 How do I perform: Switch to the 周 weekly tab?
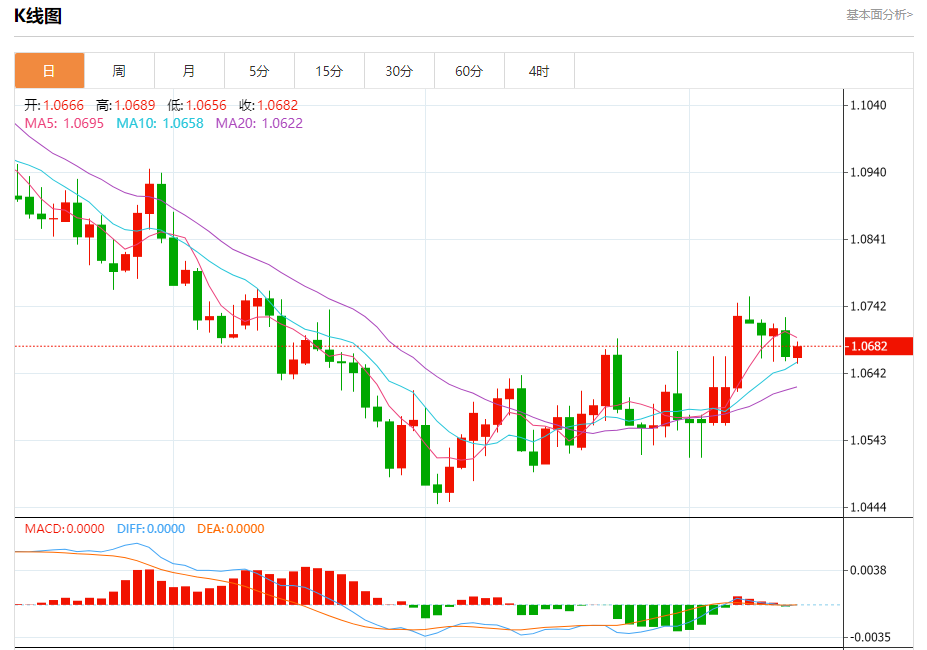119,71
